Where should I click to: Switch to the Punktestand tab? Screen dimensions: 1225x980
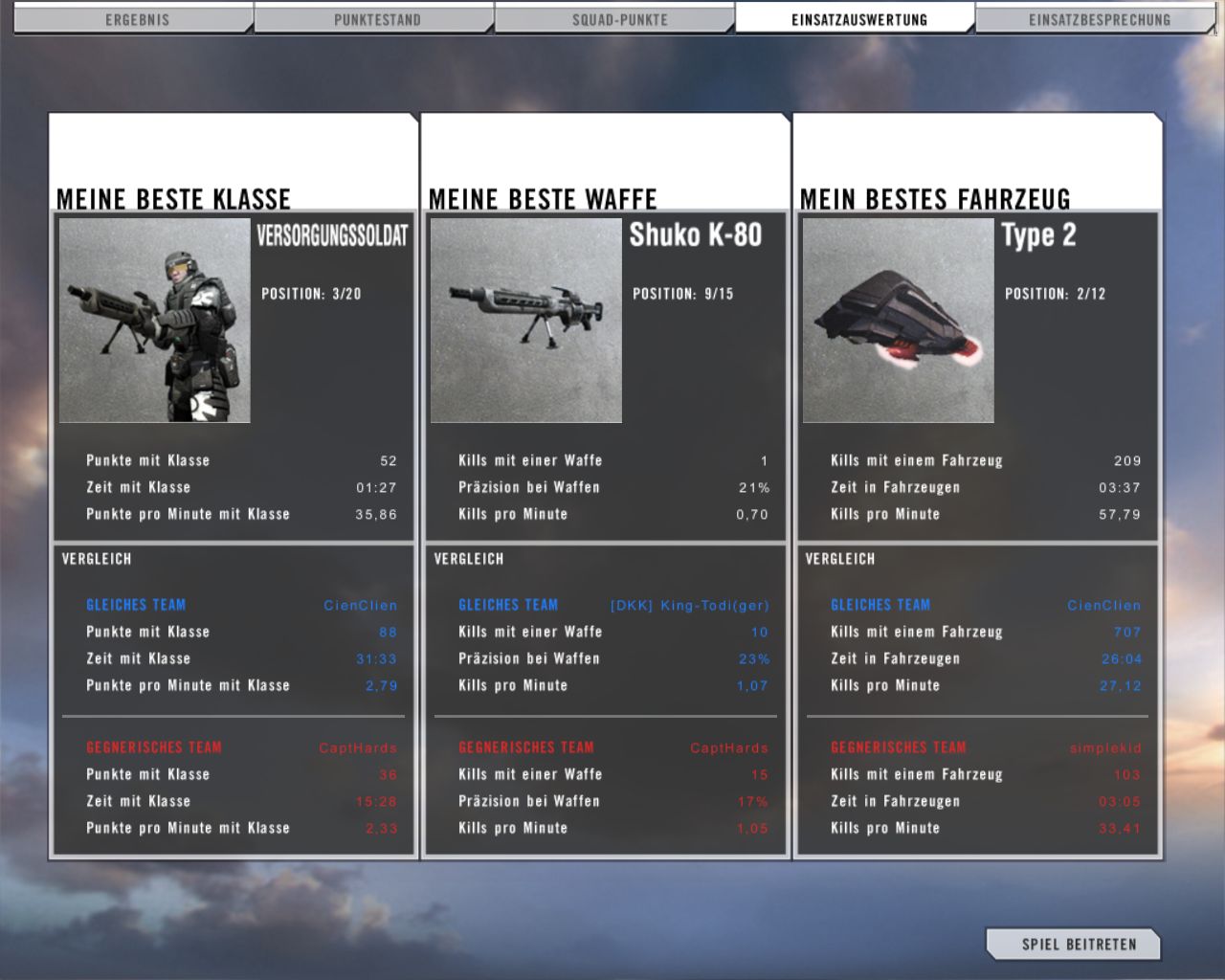(x=377, y=19)
